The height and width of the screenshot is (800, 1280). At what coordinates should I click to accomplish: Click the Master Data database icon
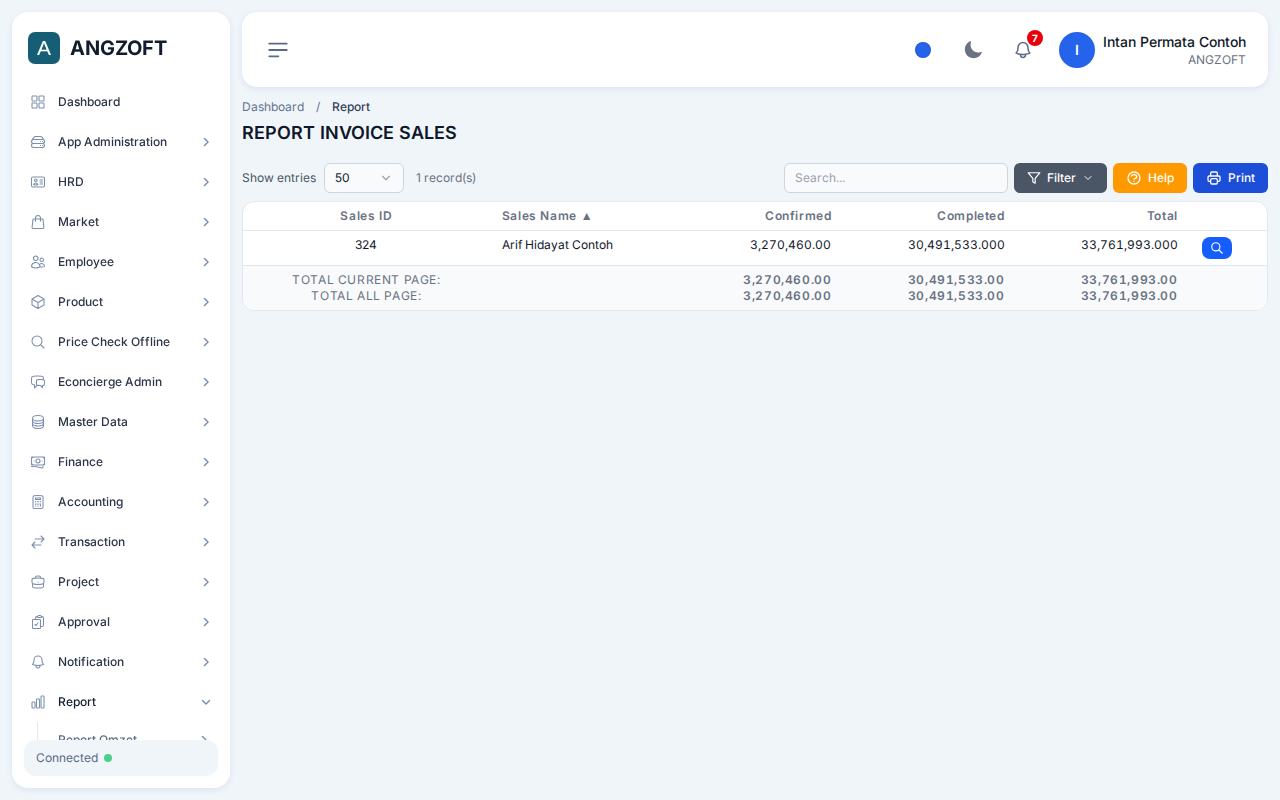(38, 422)
